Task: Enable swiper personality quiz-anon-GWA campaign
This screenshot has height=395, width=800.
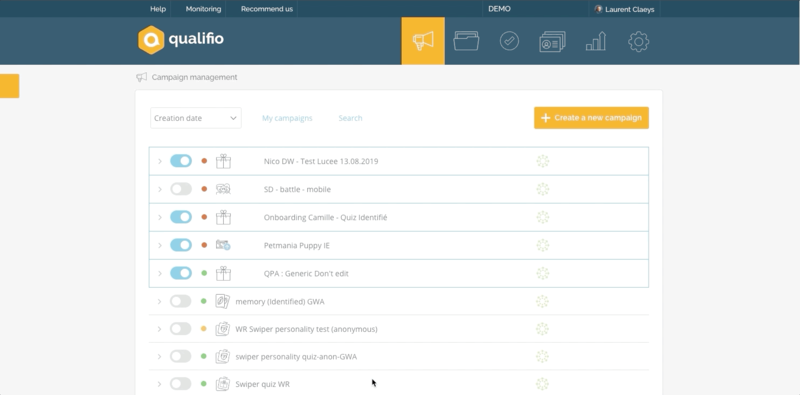Action: 180,356
